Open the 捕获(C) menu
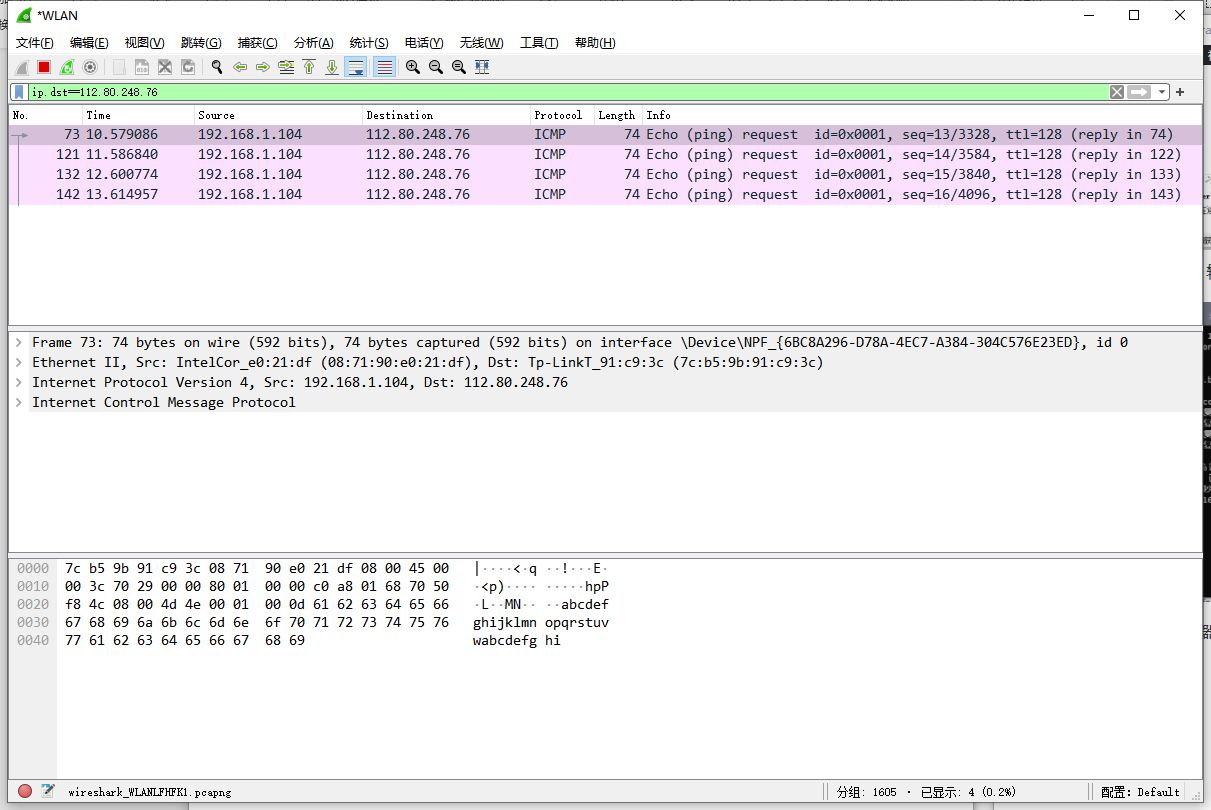 (x=257, y=43)
